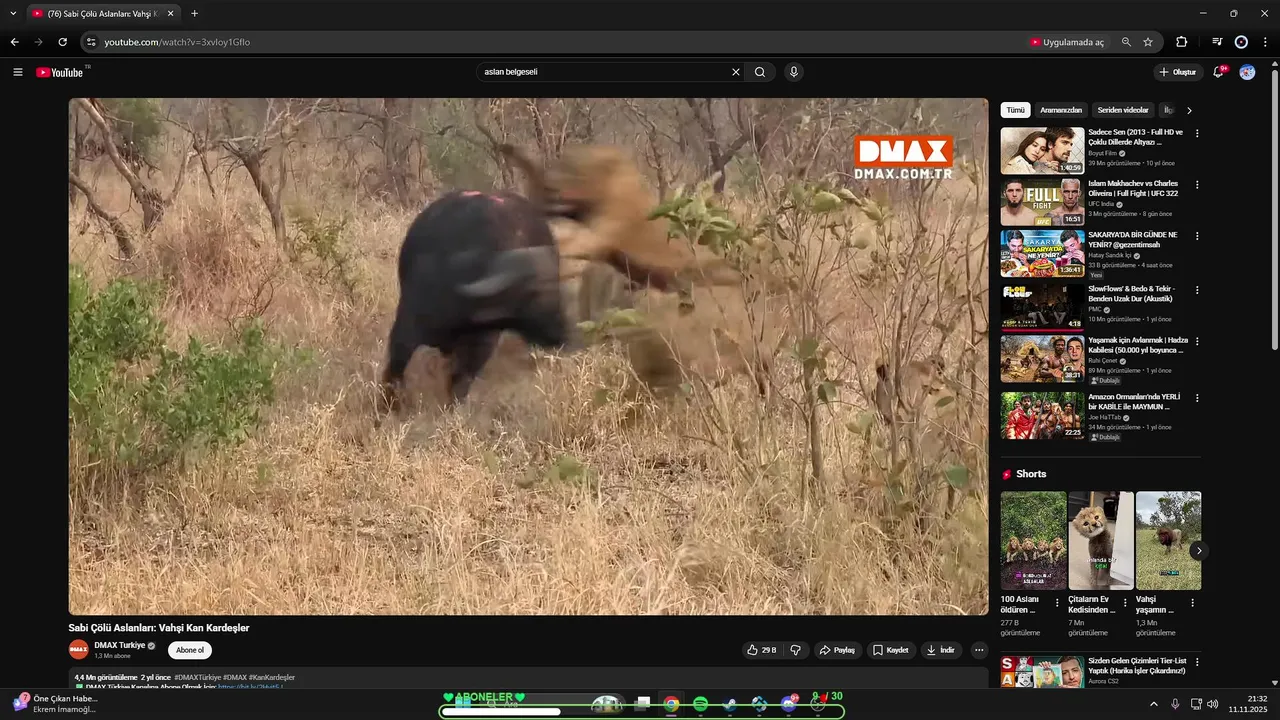This screenshot has width=1280, height=720.
Task: Bookmark this page with the star
Action: 1148,42
